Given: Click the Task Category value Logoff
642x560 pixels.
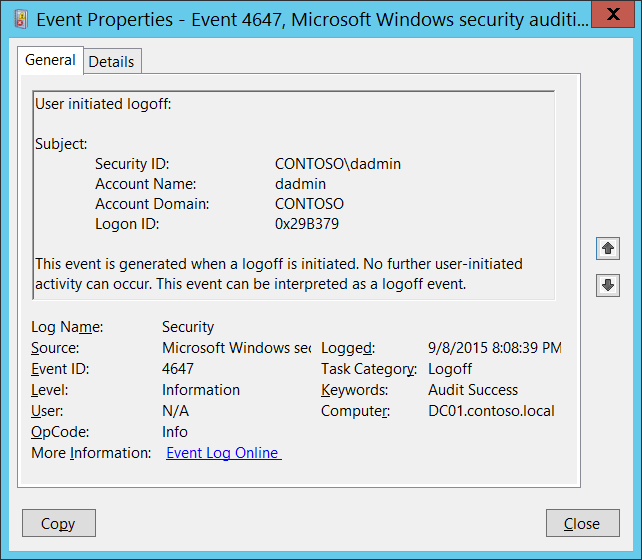Looking at the screenshot, I should 450,369.
